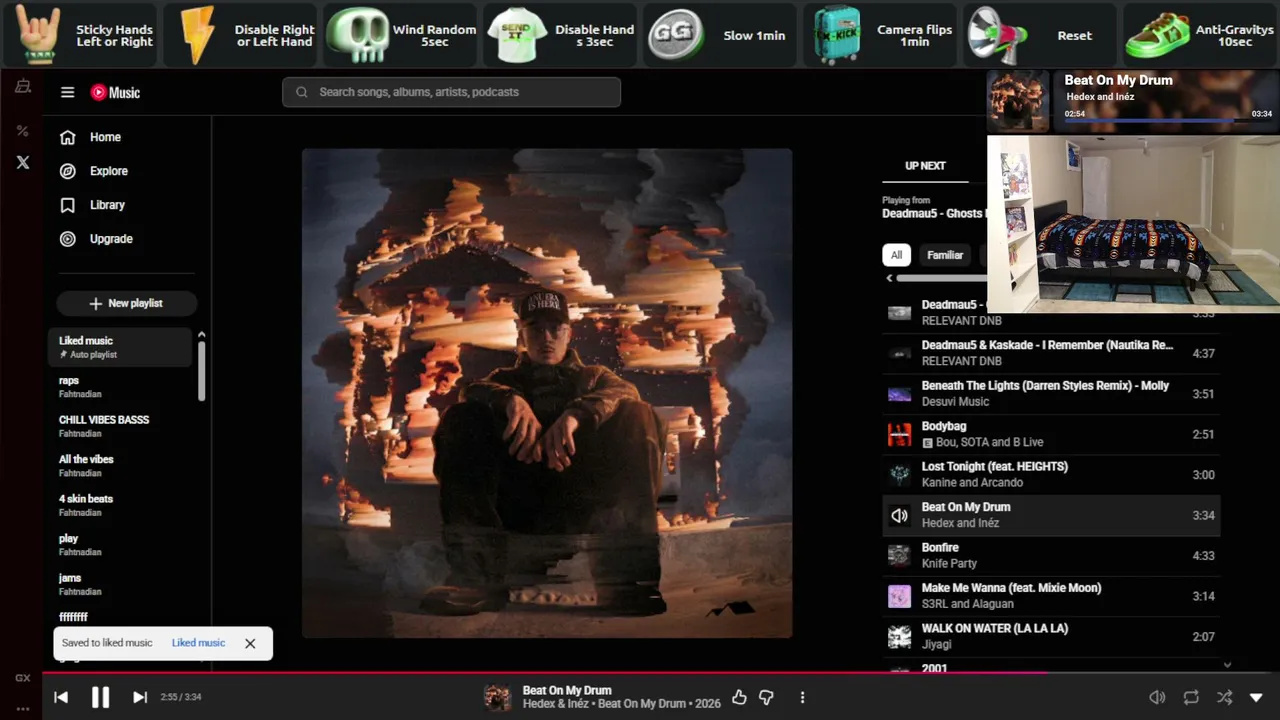
Task: Open artist link 'Kanine and Arcando'
Action: point(972,482)
